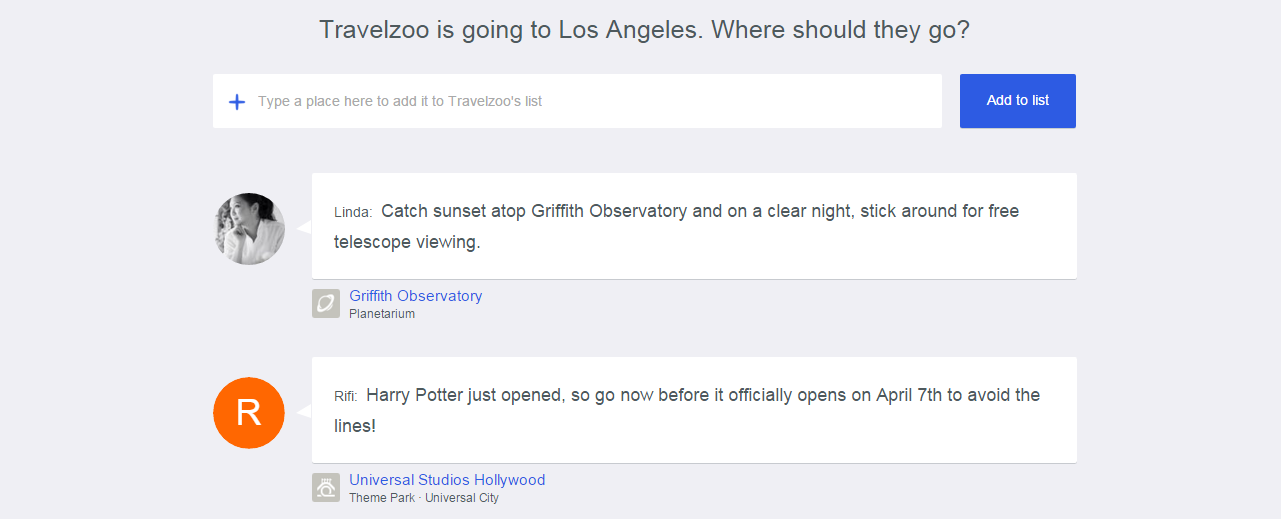Click the orange R avatar for Rifi
This screenshot has height=519, width=1281.
click(250, 413)
